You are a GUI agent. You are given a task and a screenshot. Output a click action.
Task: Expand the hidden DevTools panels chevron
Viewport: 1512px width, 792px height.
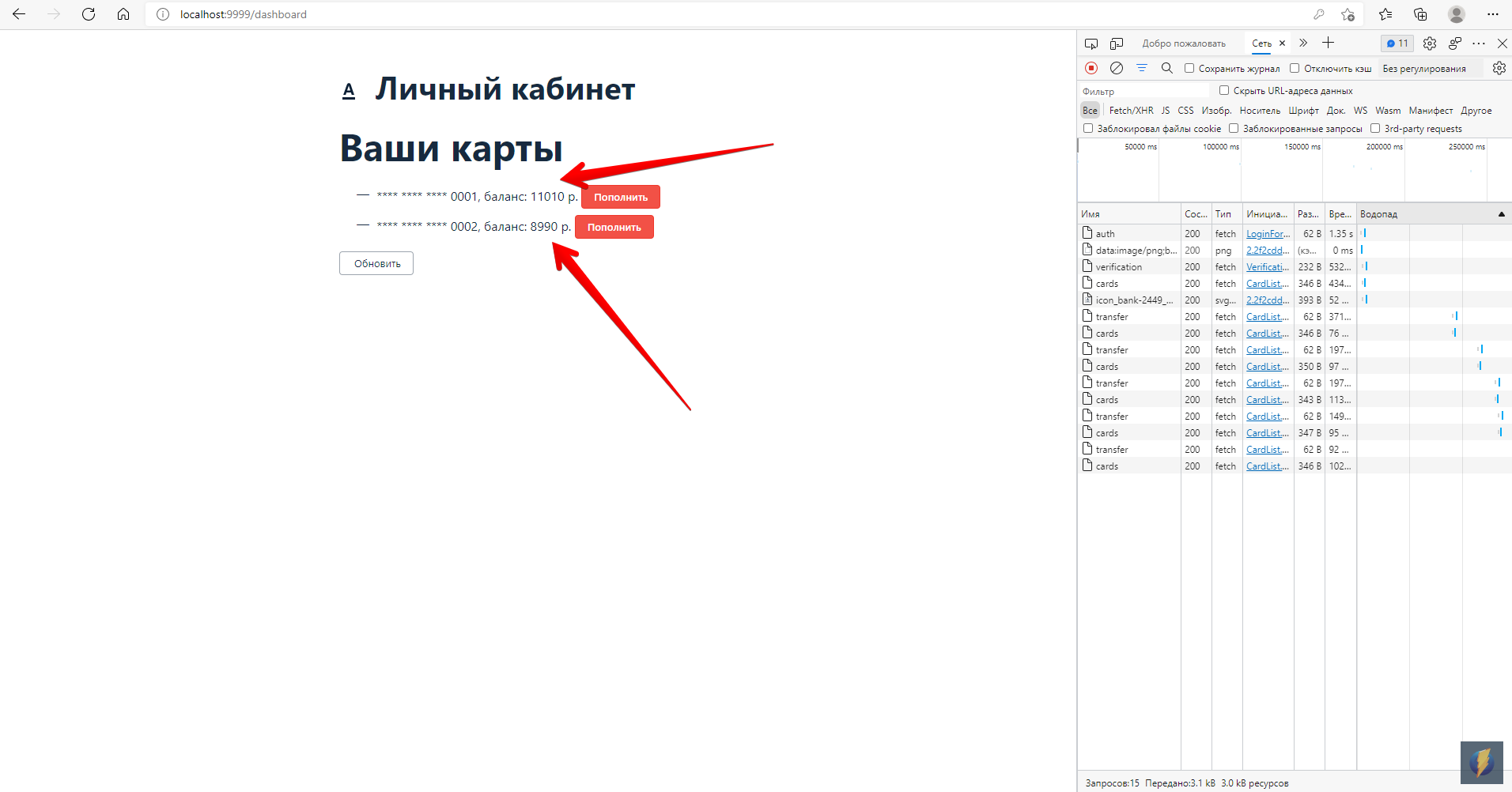click(1302, 43)
